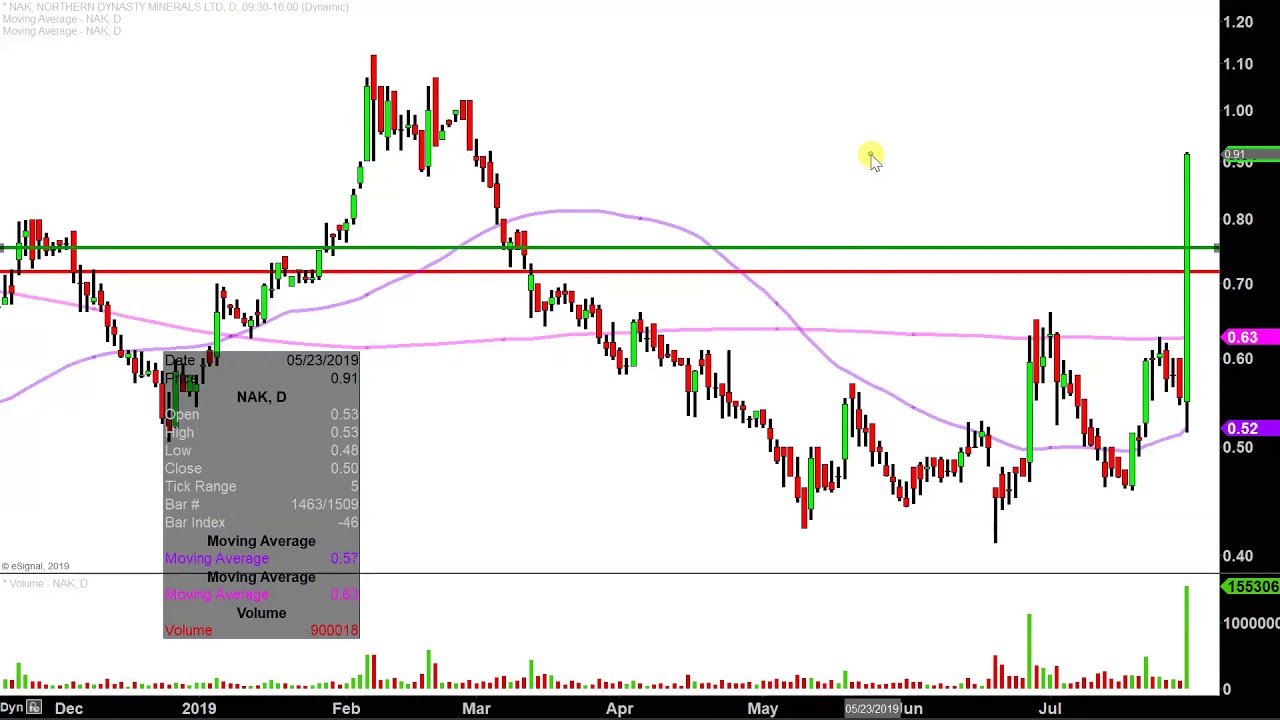
Task: Click the 1.20 price scale label
Action: 1238,22
